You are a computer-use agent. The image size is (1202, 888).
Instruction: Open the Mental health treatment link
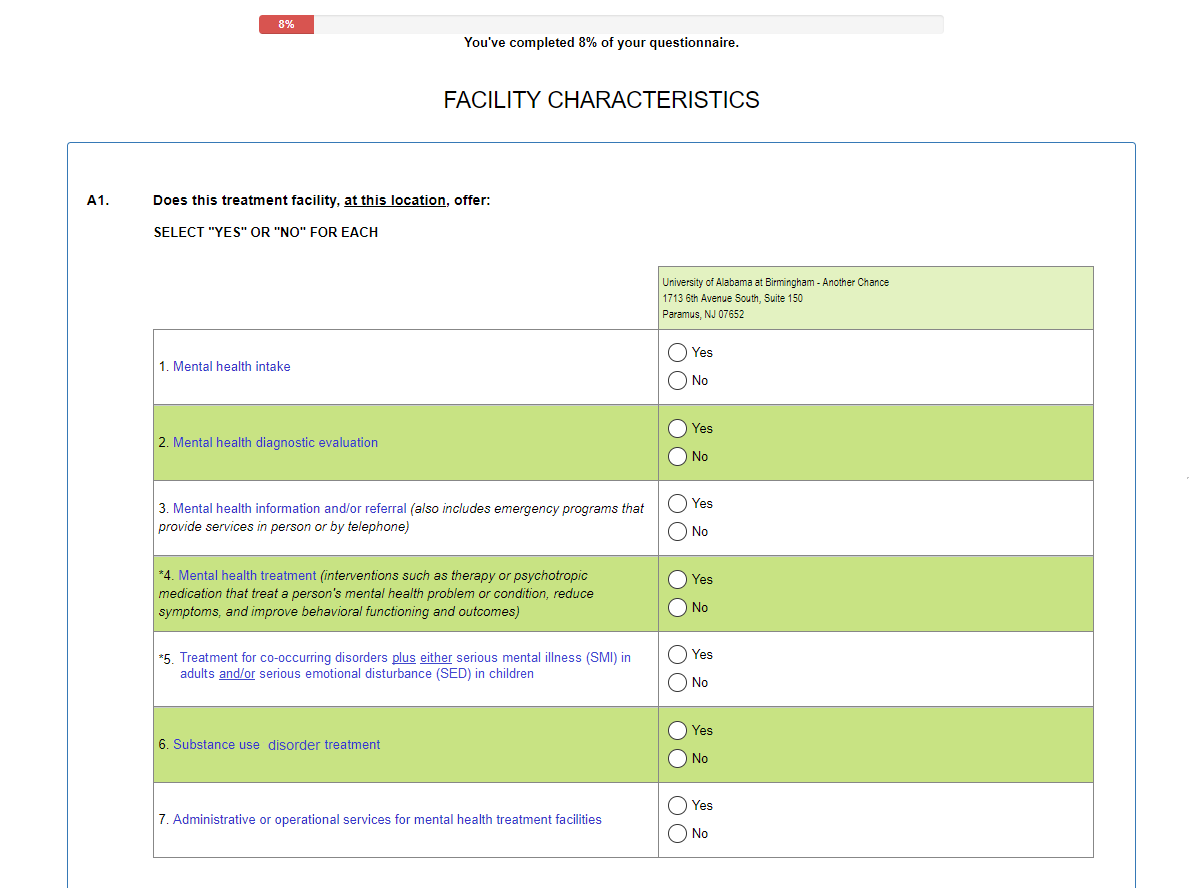pyautogui.click(x=247, y=576)
